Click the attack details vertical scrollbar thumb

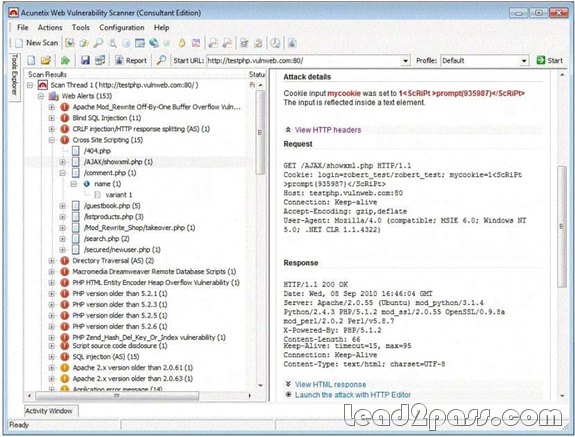(x=562, y=226)
